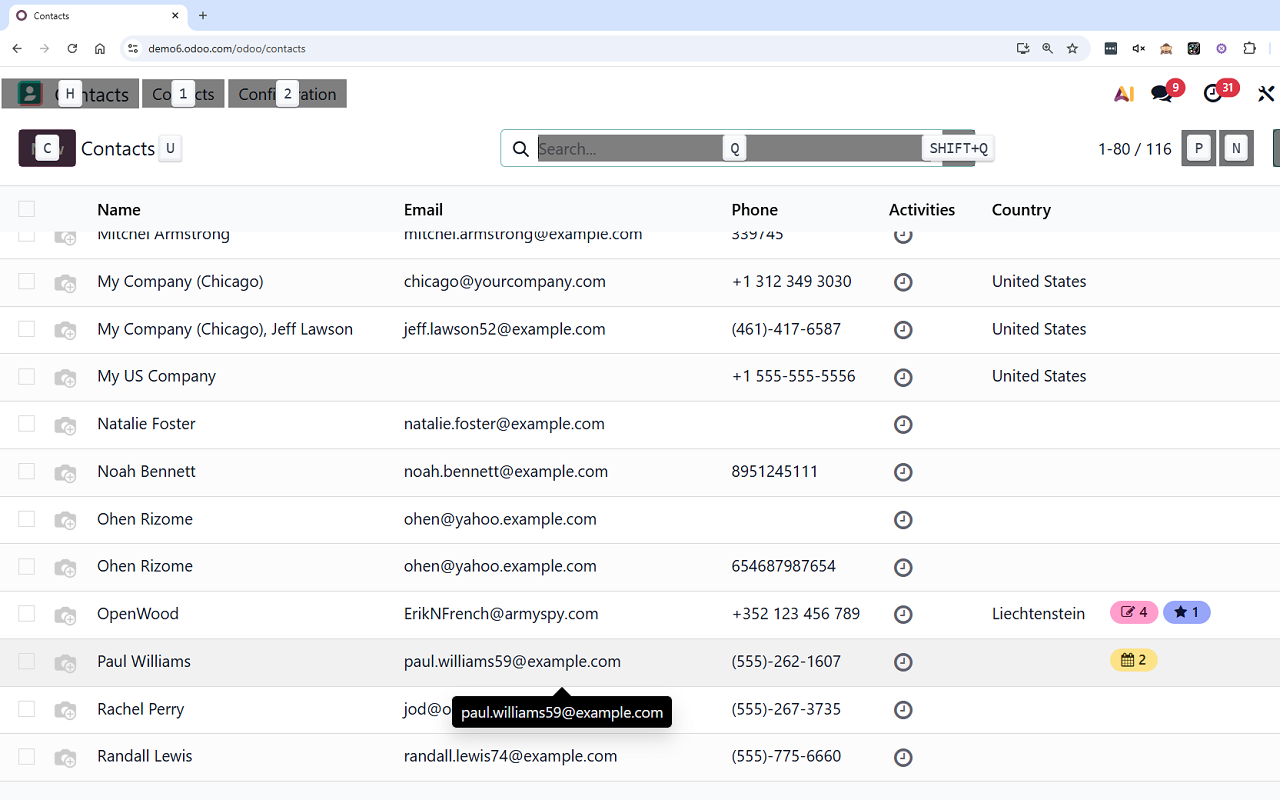Reload the browser page
This screenshot has height=800, width=1280.
(72, 48)
